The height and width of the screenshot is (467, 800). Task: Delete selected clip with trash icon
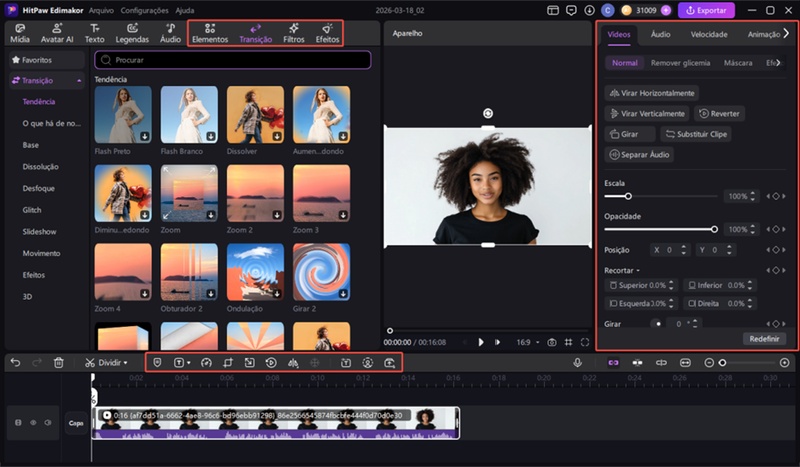pos(59,362)
